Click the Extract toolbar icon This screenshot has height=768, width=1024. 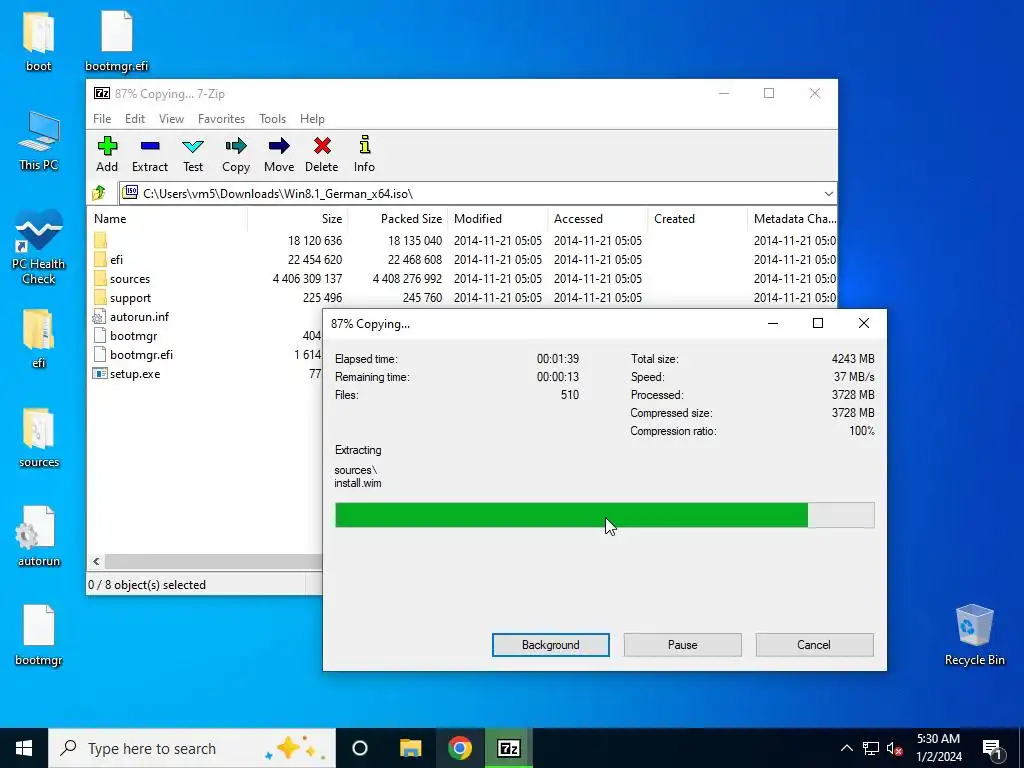150,154
